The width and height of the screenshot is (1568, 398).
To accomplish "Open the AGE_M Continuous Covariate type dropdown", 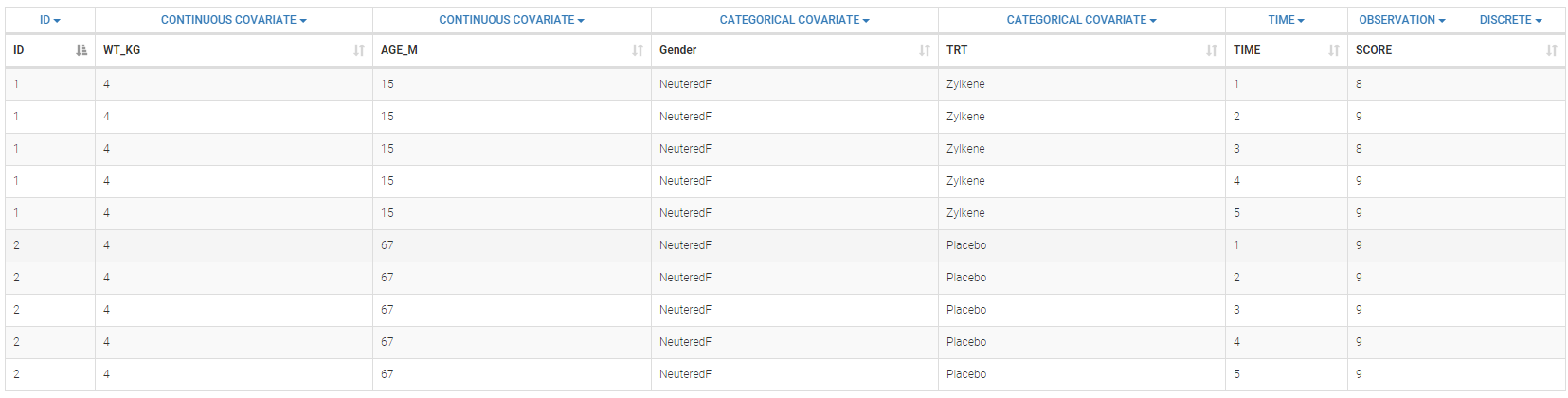I will point(512,20).
